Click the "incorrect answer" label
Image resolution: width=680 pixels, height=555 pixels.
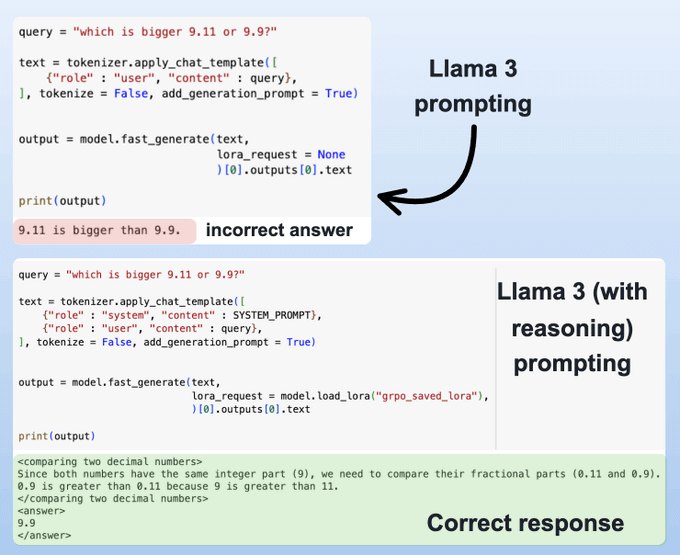[279, 231]
